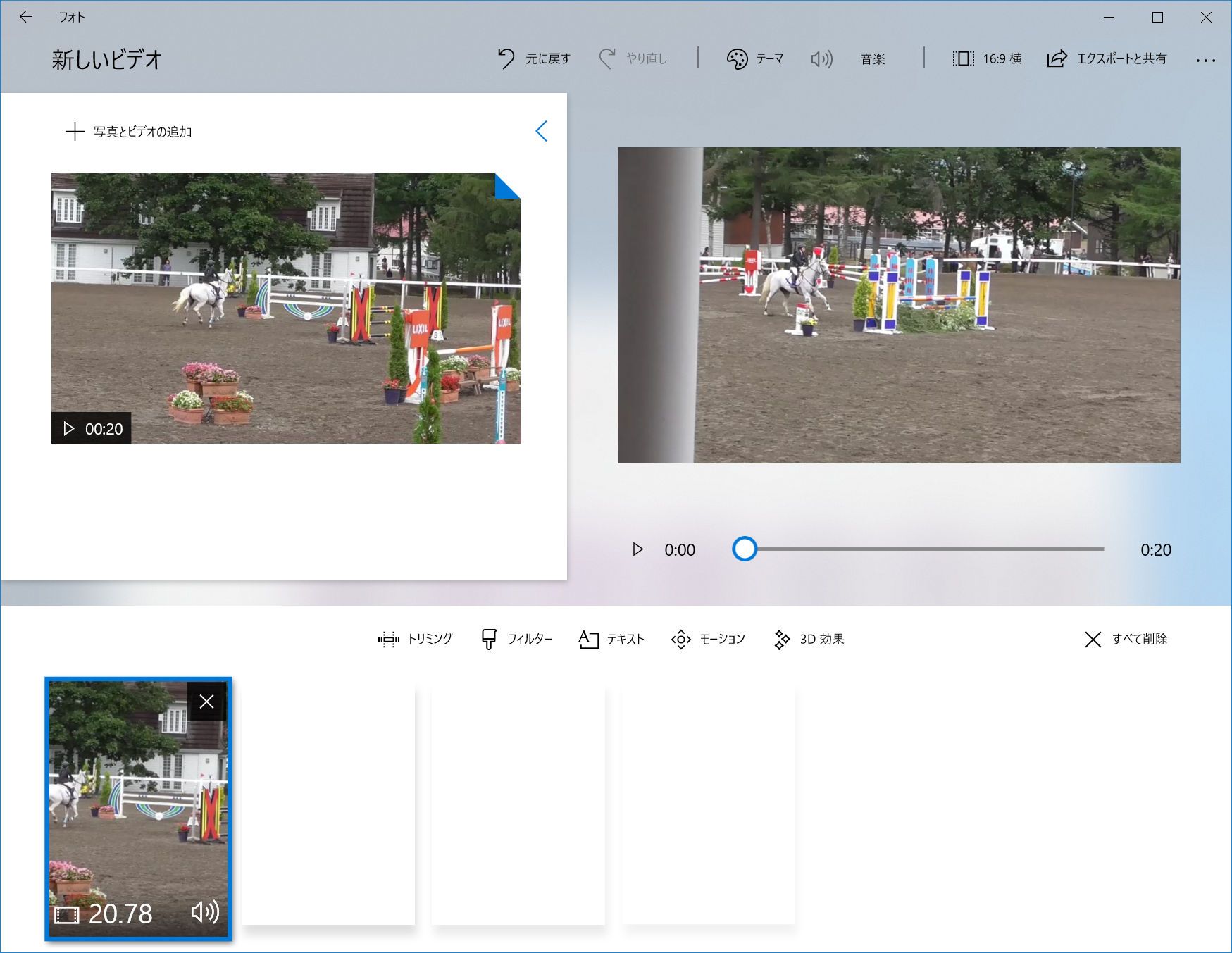
Task: Mute video using the top speaker icon
Action: click(x=821, y=58)
